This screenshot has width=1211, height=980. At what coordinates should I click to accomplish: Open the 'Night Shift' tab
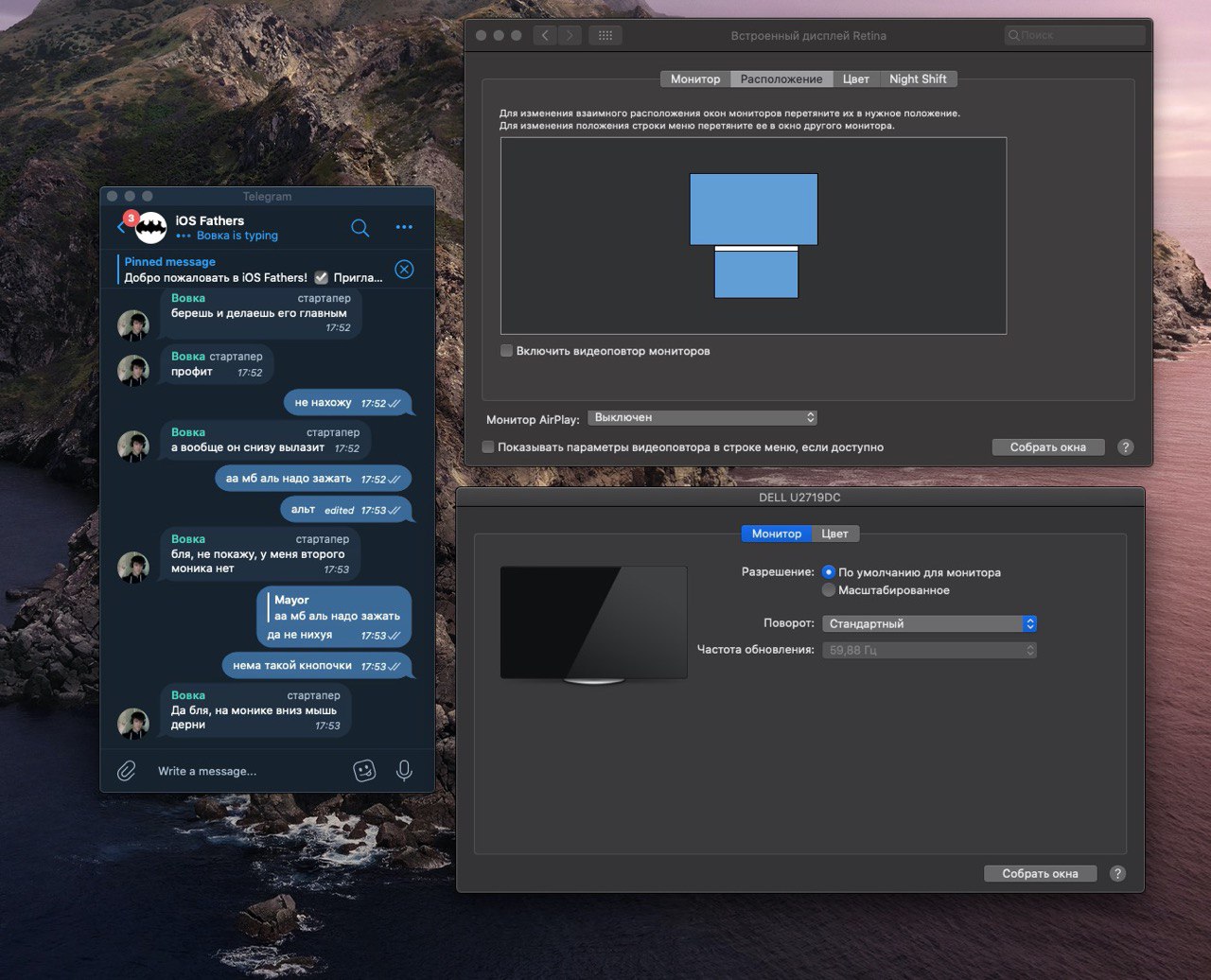click(x=918, y=79)
